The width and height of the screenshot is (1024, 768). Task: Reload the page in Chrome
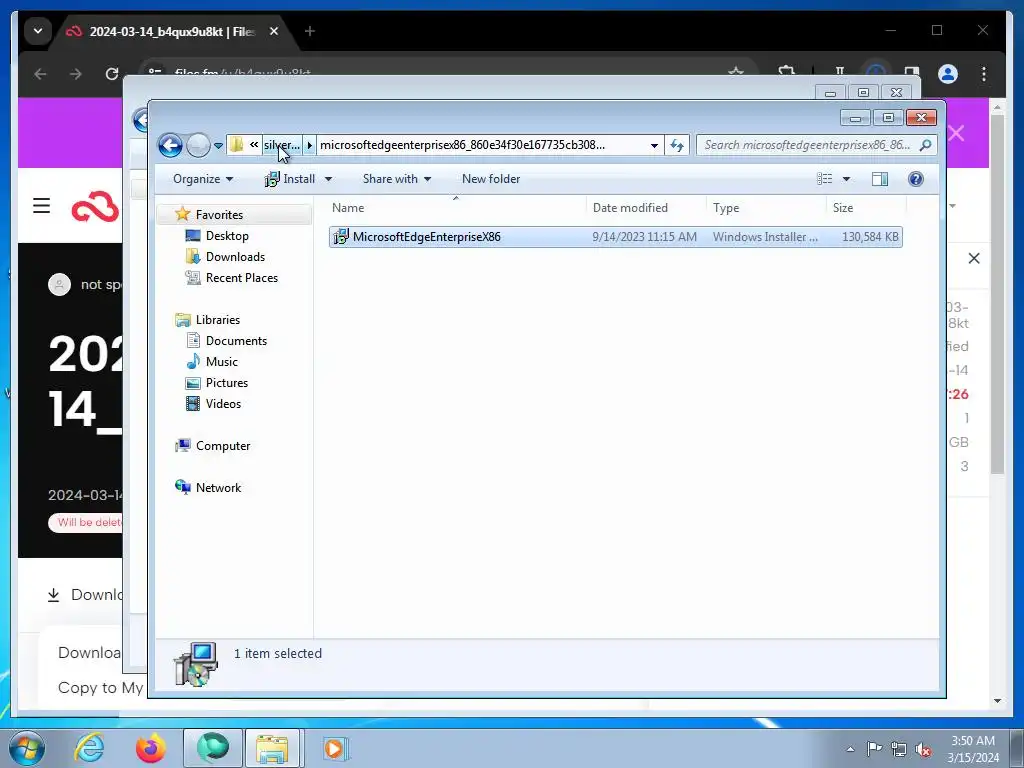point(112,74)
